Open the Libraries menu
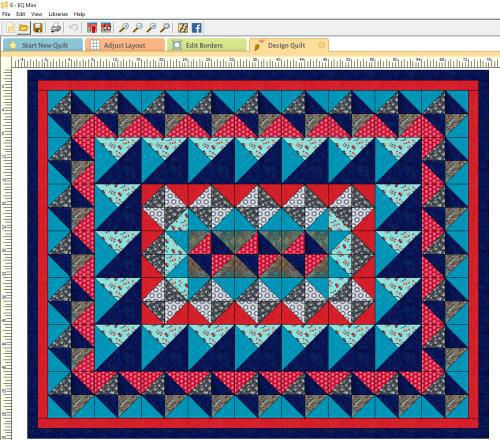 58,14
